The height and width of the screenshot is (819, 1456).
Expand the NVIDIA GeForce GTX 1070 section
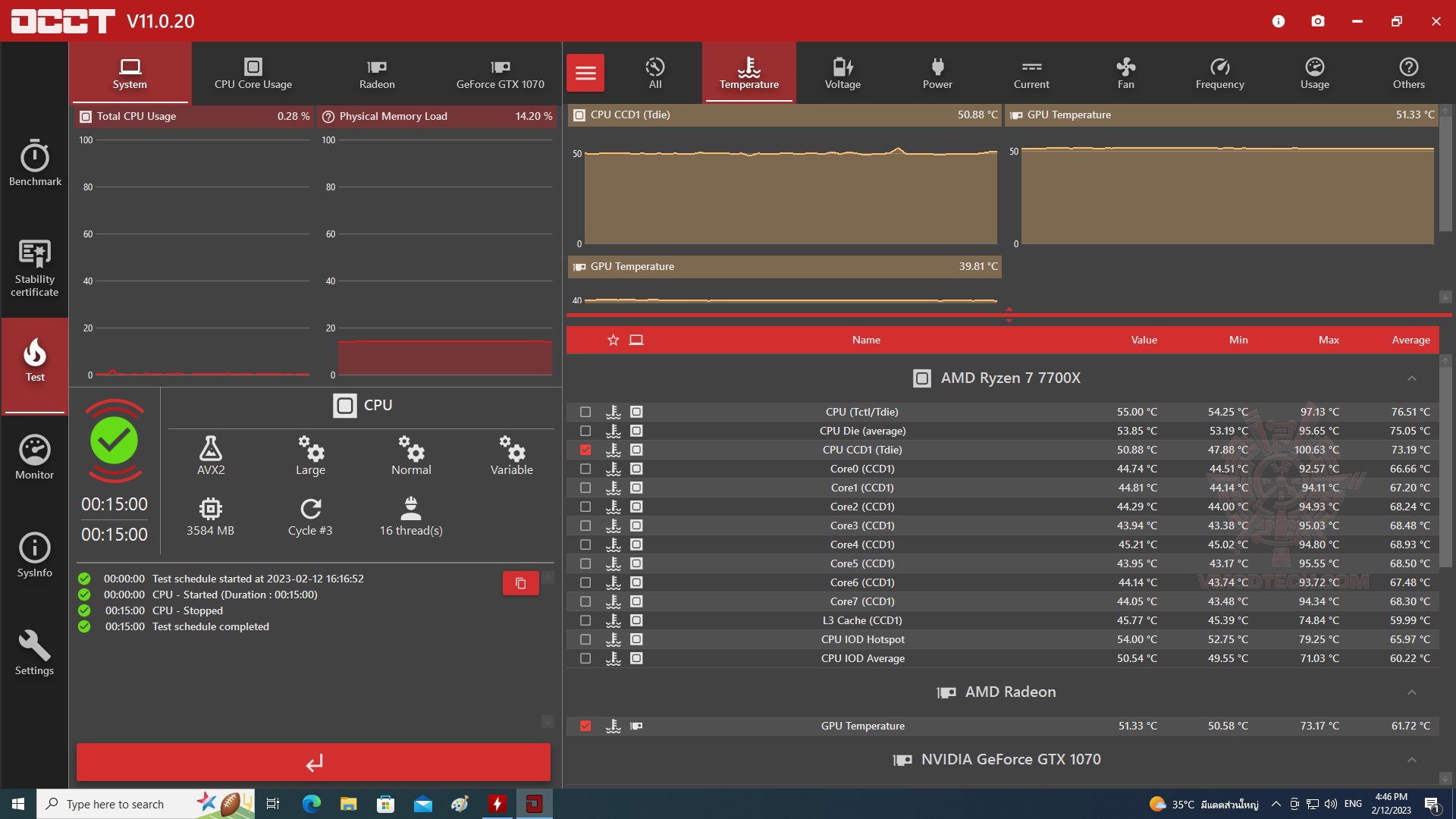pyautogui.click(x=1413, y=760)
